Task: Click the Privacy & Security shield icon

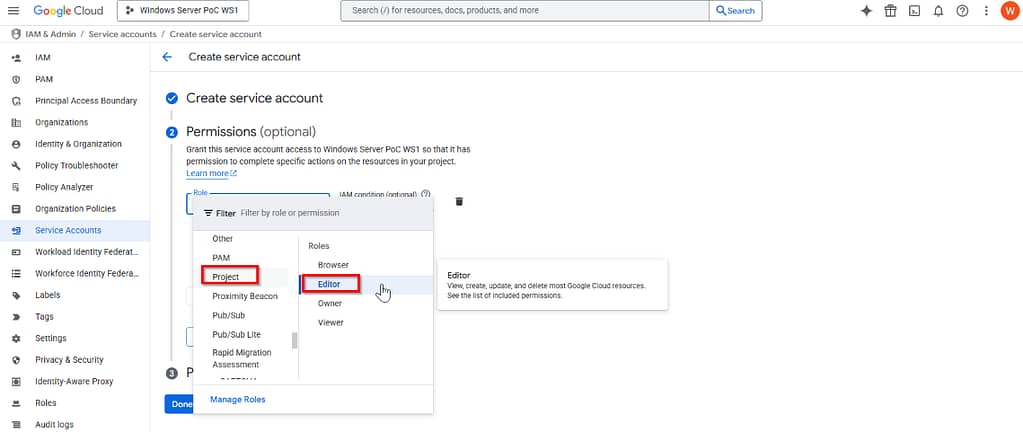Action: pos(16,360)
